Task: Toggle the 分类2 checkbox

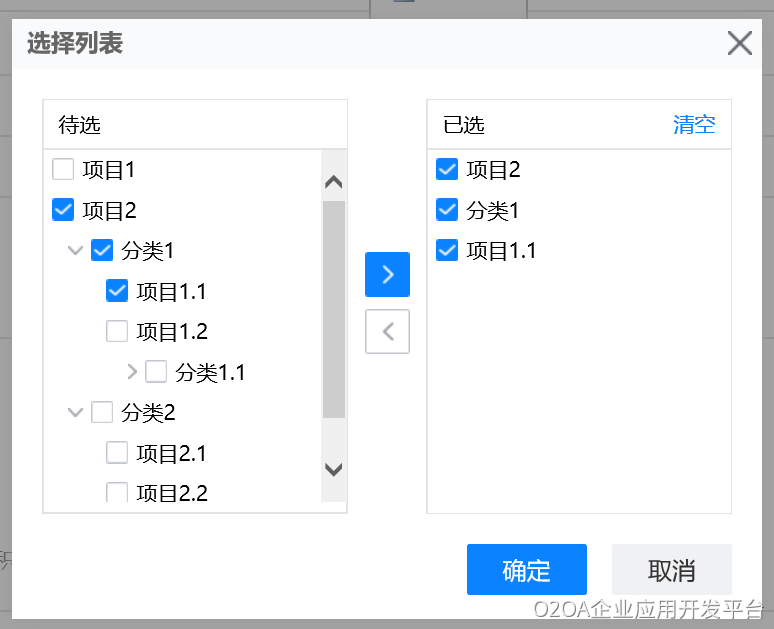Action: click(x=102, y=412)
